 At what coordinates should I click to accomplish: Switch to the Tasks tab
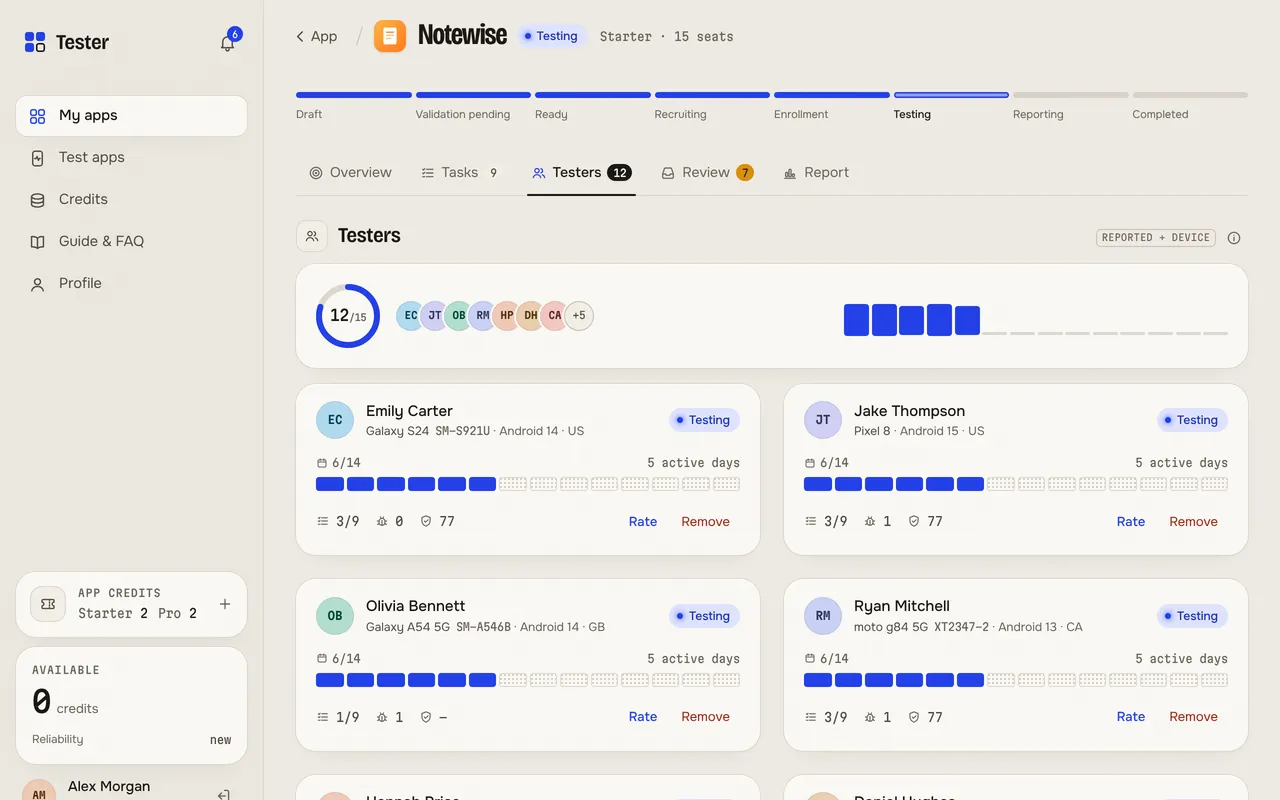459,172
